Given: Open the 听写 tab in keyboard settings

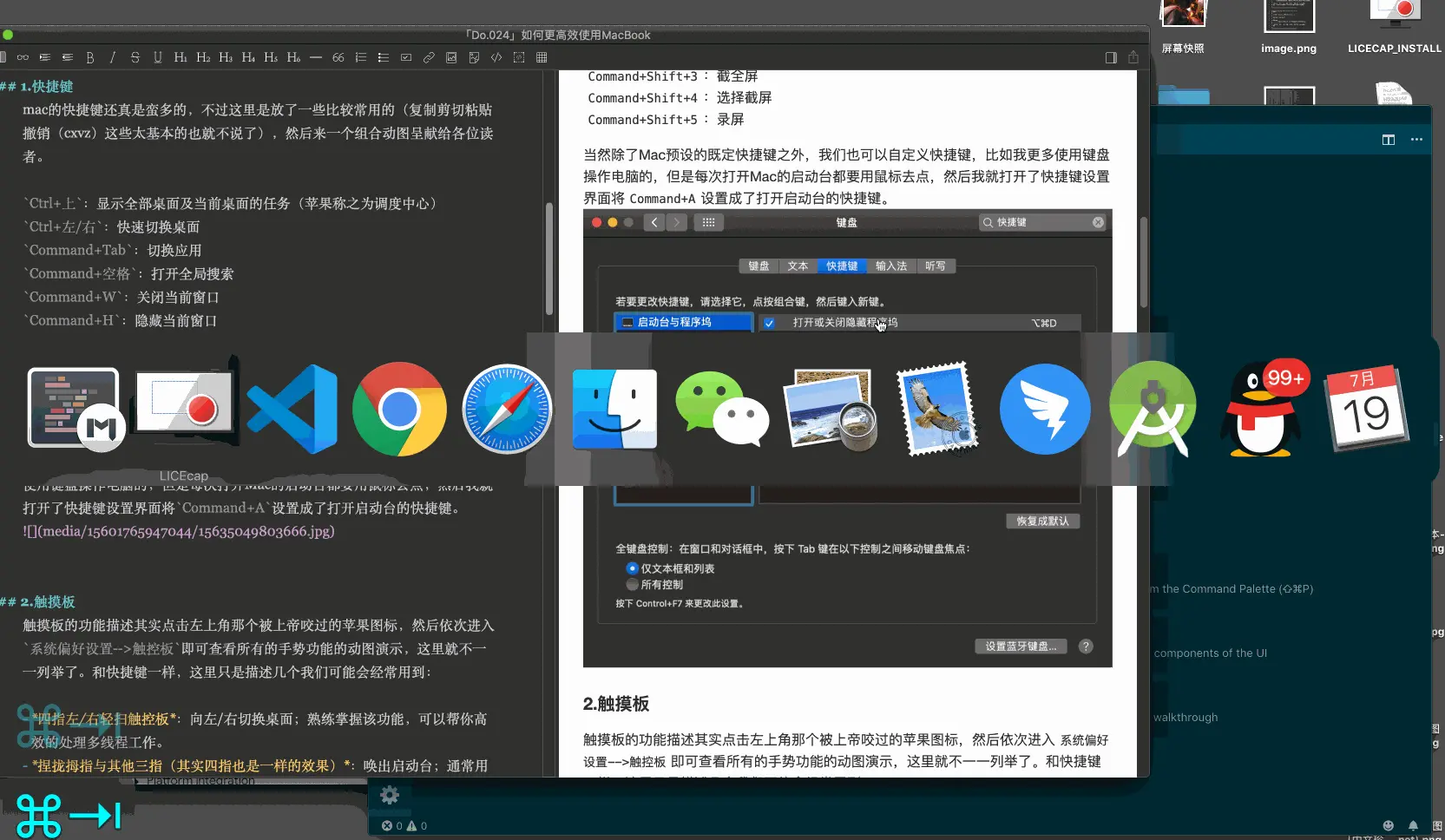Looking at the screenshot, I should click(x=936, y=266).
